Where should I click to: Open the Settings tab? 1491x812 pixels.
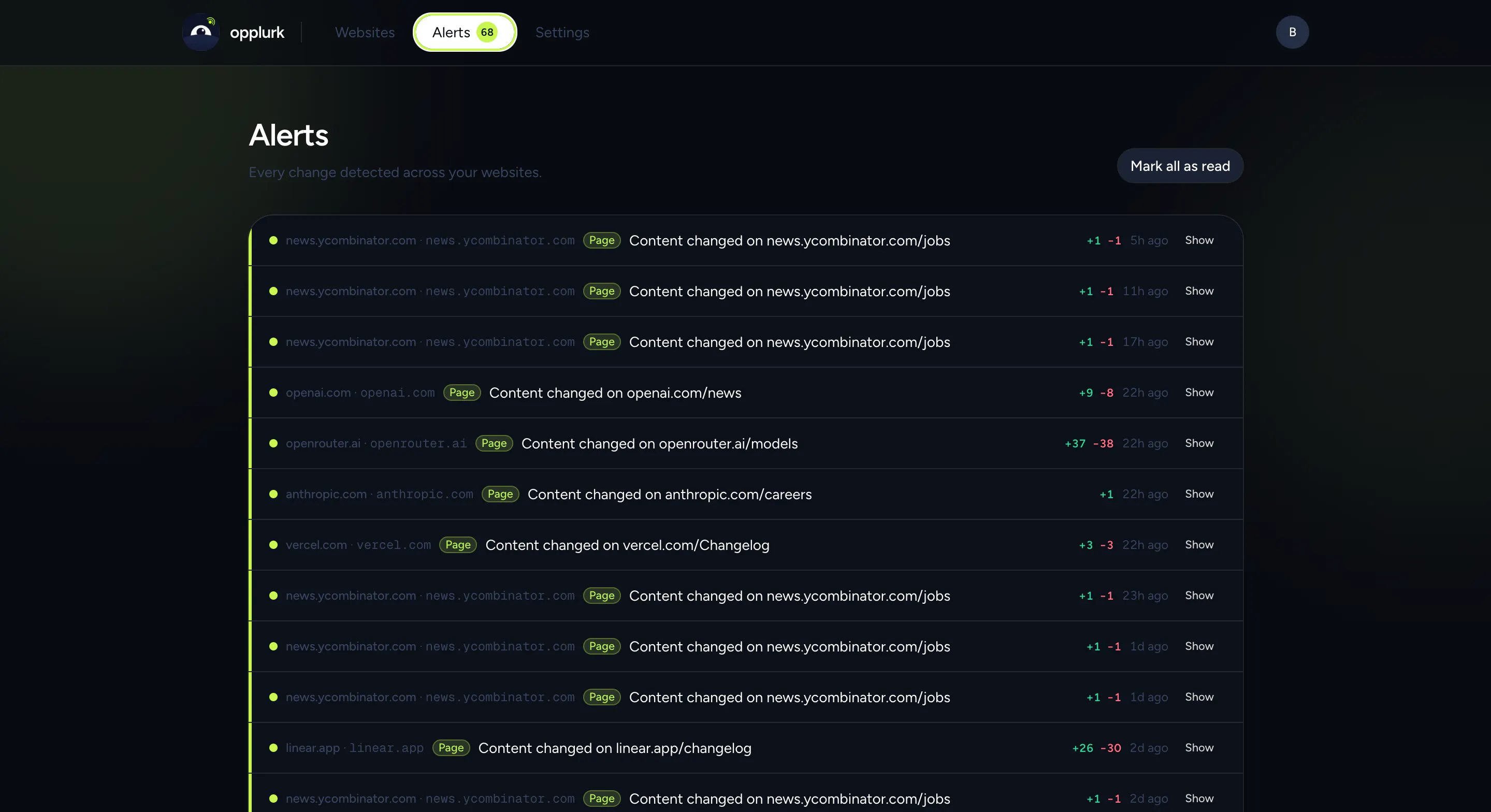(562, 33)
